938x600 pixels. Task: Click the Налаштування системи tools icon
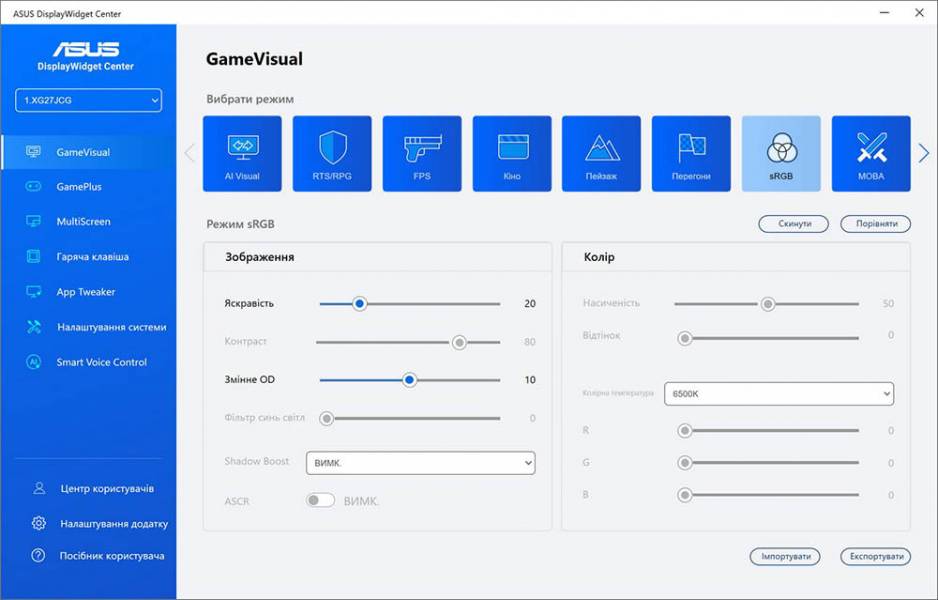(34, 327)
